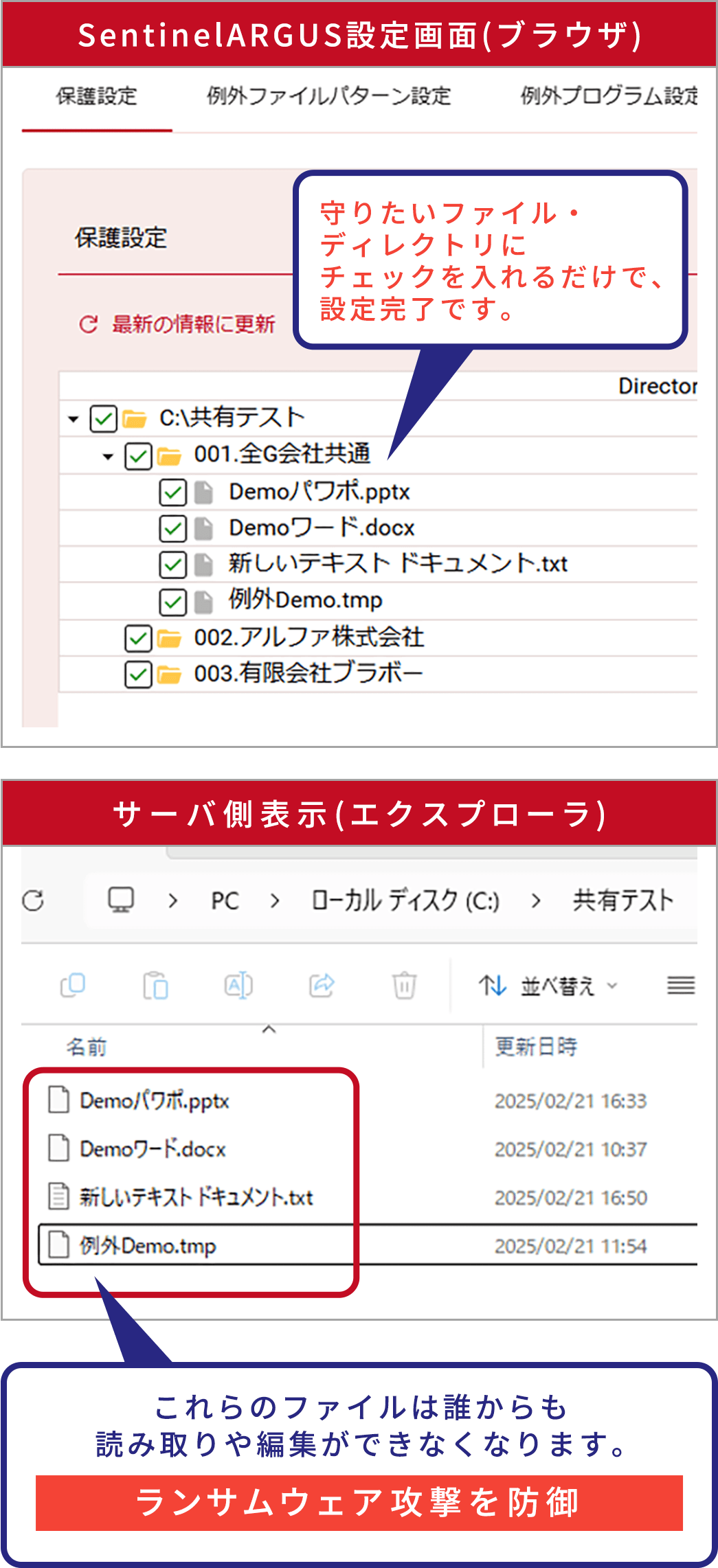
Task: Open the view layout menu icon
Action: (x=681, y=986)
